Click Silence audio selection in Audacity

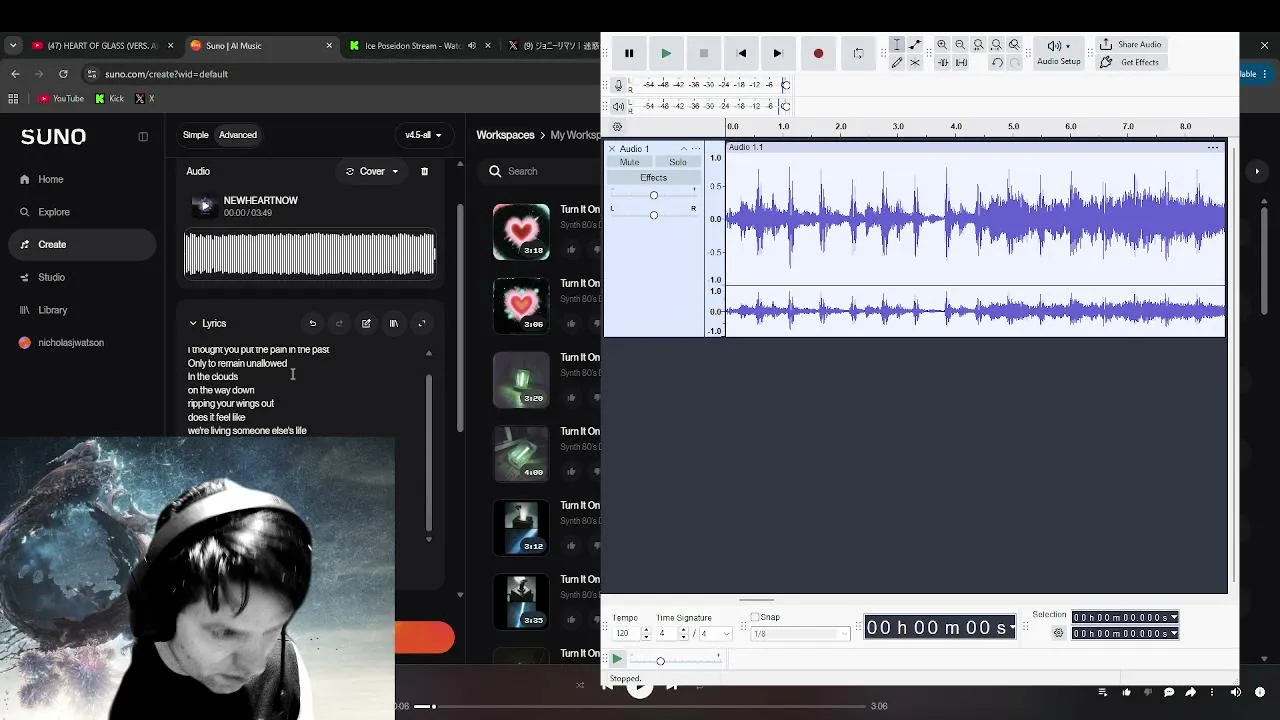961,63
